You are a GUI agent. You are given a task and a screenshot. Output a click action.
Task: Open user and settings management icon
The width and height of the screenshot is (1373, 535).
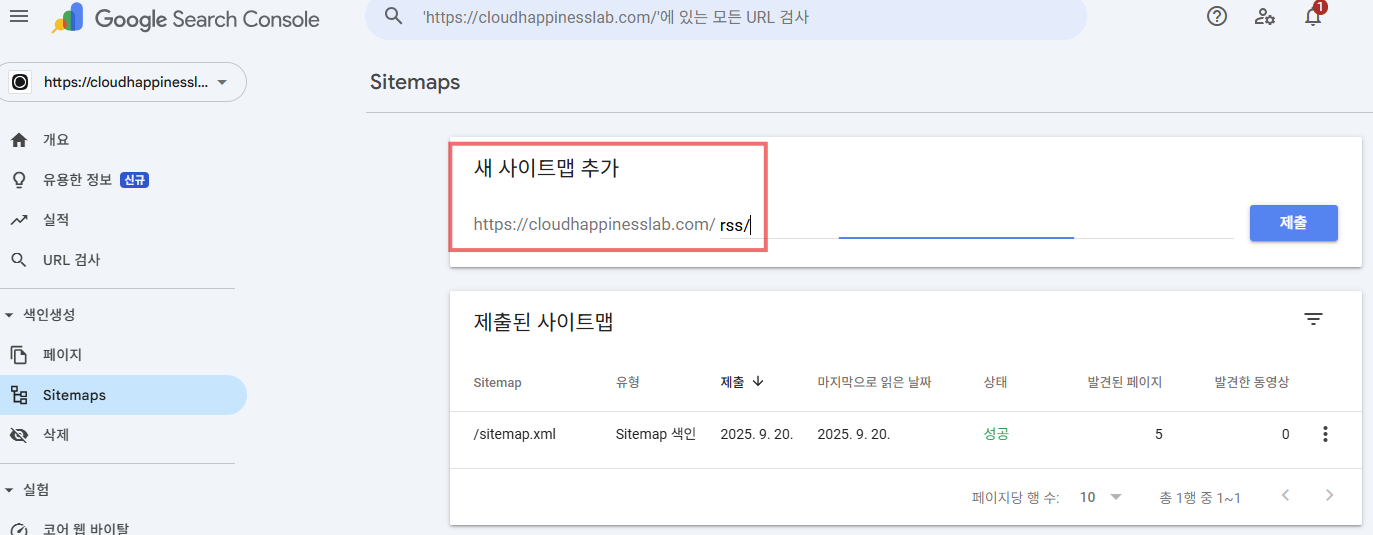1265,16
